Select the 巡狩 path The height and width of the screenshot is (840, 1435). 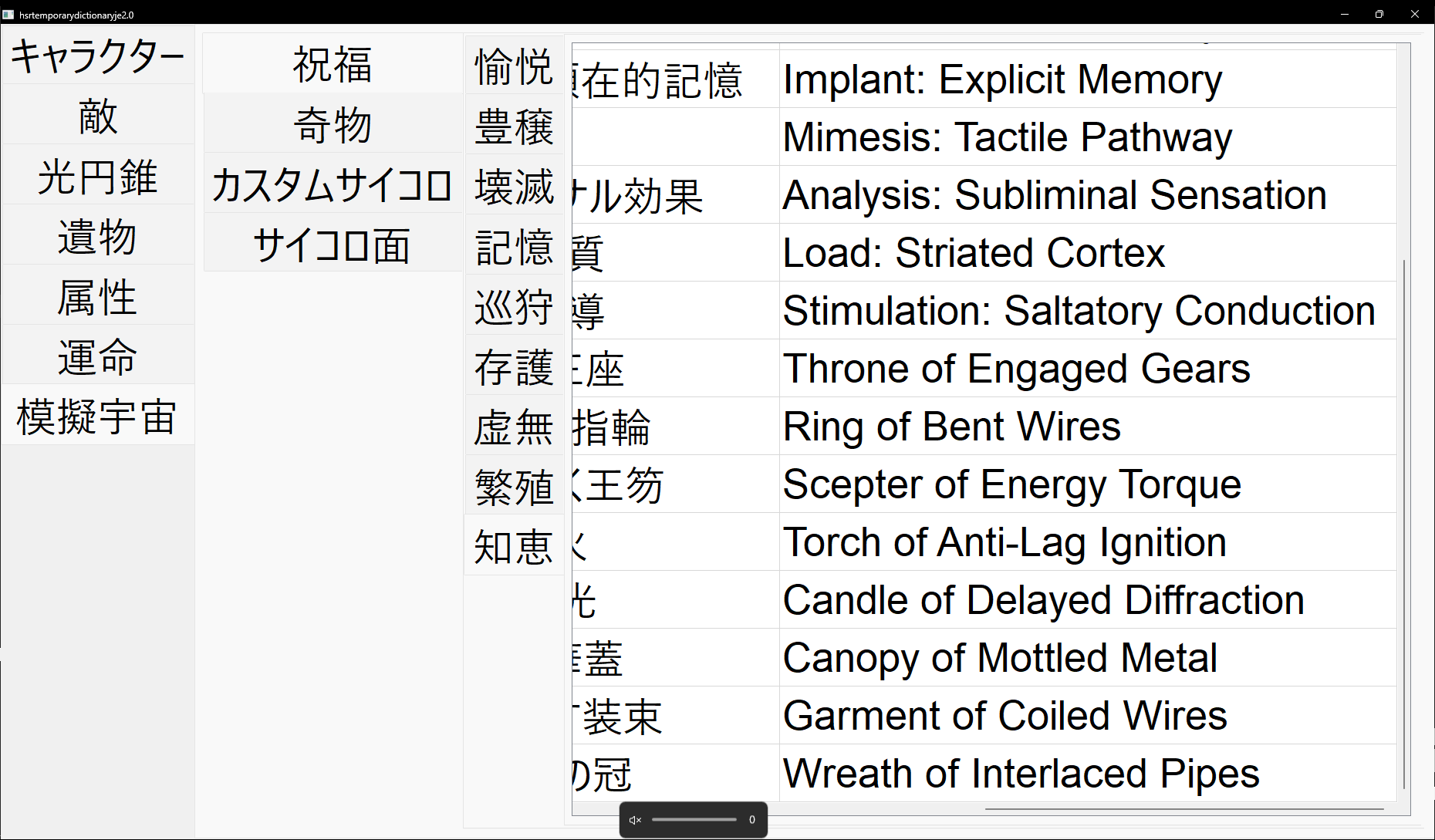(514, 307)
